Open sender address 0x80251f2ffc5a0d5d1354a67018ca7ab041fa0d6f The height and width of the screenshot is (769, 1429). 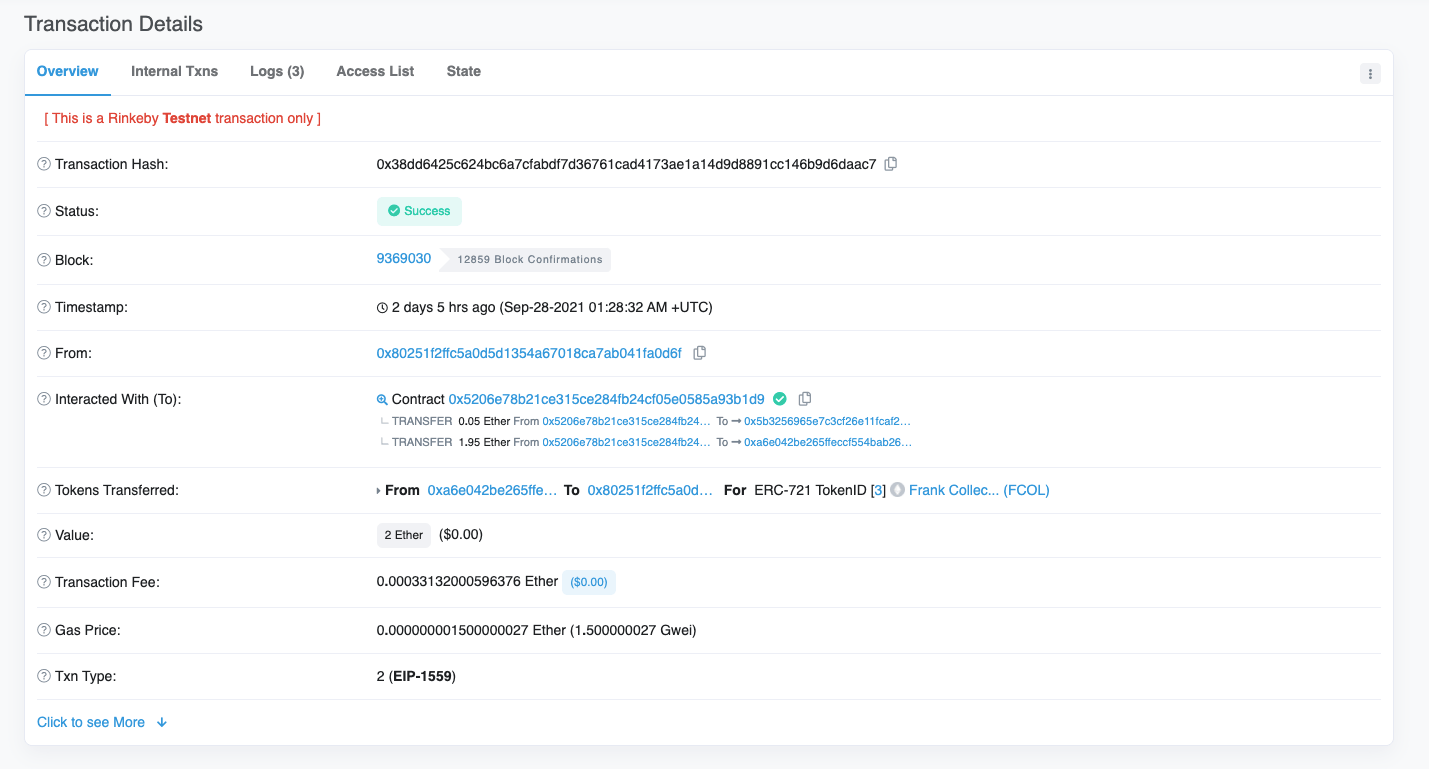[x=528, y=353]
